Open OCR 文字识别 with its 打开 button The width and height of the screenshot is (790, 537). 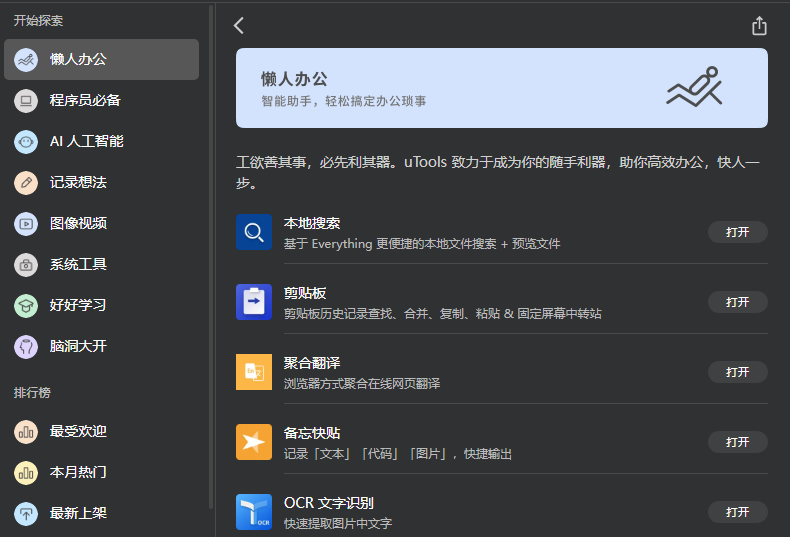pos(738,512)
